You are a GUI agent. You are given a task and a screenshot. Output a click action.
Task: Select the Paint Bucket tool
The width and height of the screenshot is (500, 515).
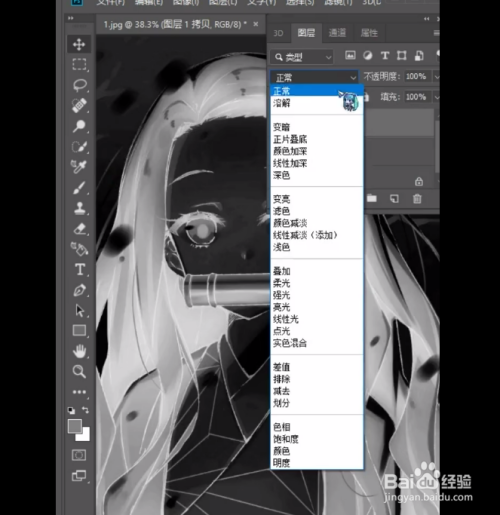click(79, 249)
